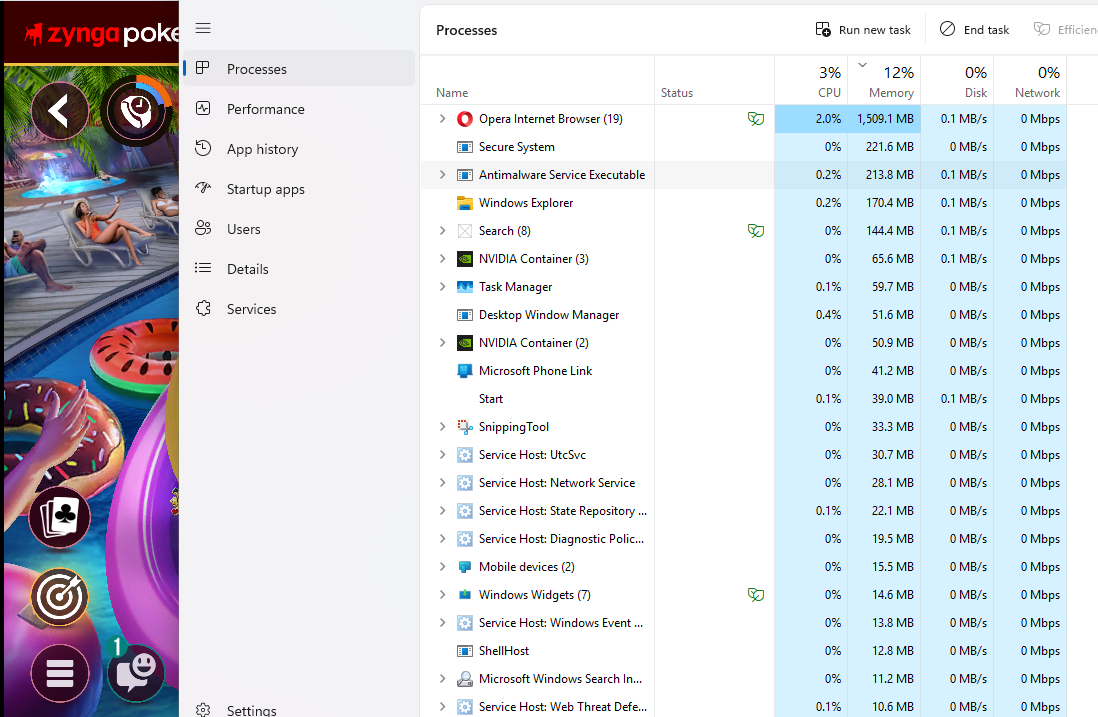This screenshot has width=1098, height=717.
Task: Click the timer phone icon in Zynga Poker
Action: click(x=137, y=111)
